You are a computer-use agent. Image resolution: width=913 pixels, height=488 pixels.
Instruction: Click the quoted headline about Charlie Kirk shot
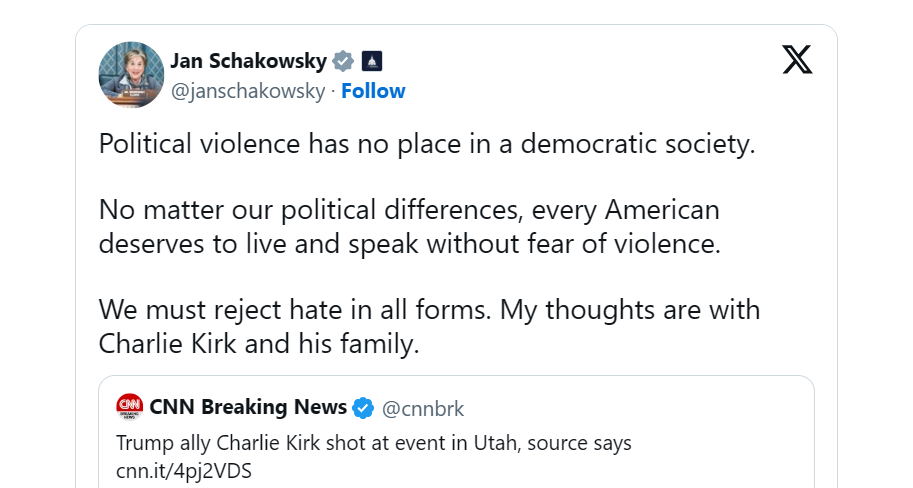(374, 443)
